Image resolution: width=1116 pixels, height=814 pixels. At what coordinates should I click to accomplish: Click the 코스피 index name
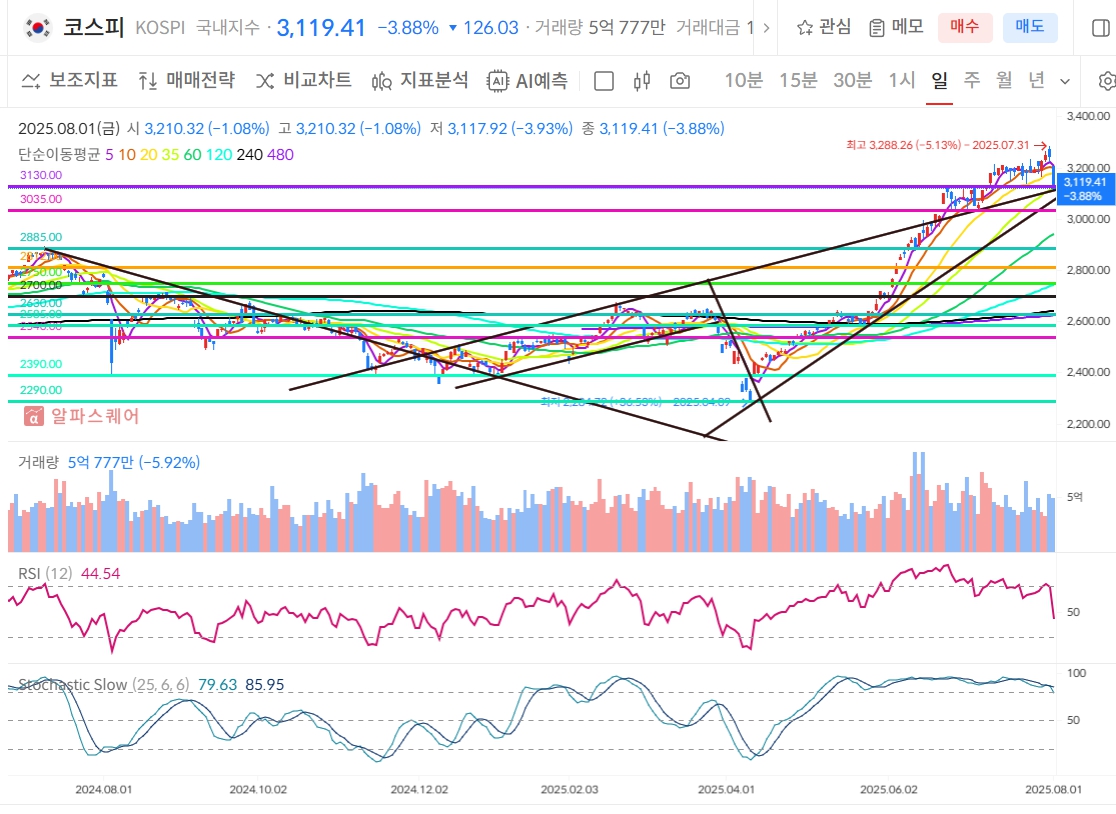point(93,28)
